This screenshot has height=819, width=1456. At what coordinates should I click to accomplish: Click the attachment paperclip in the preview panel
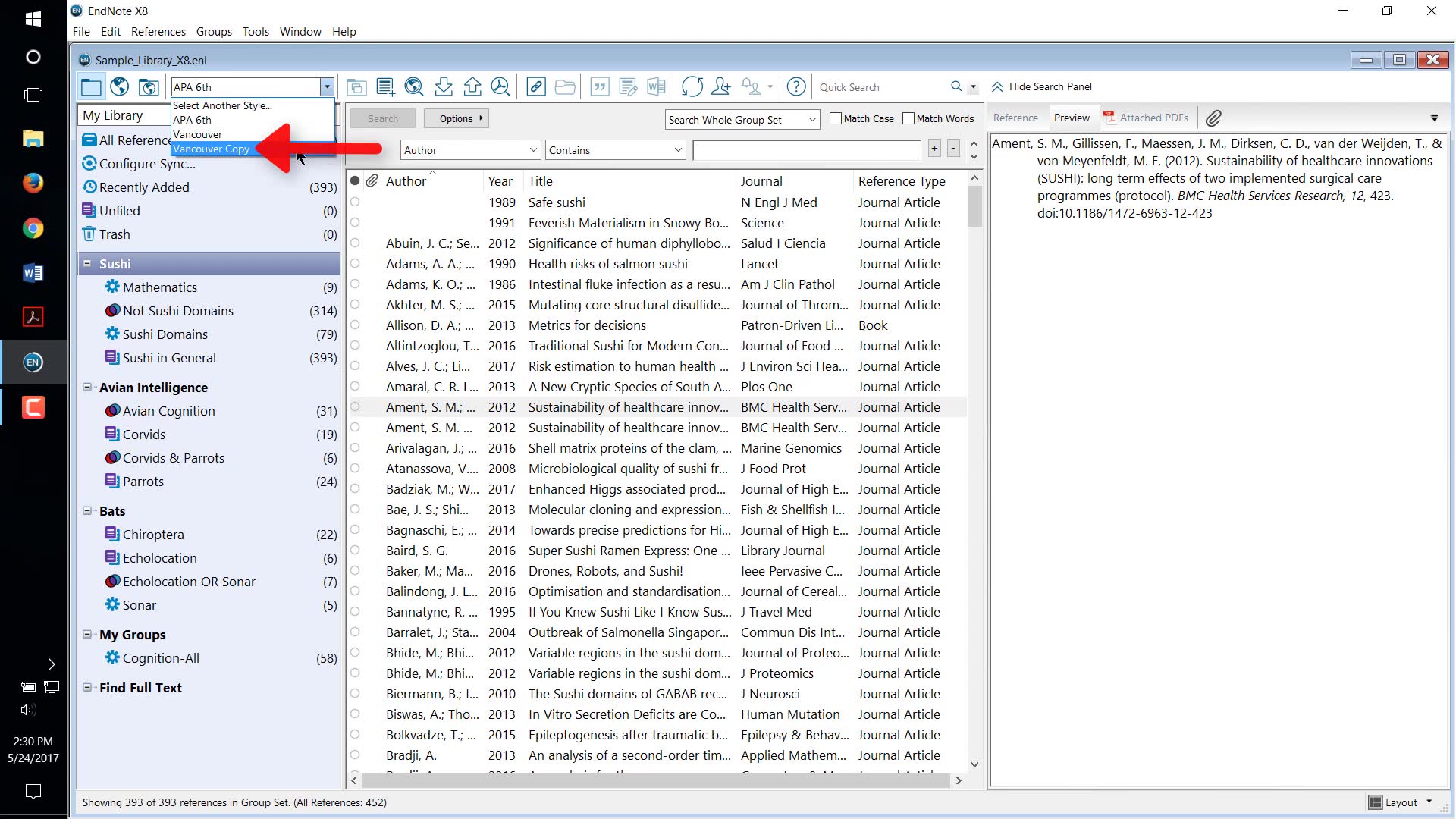point(1214,118)
